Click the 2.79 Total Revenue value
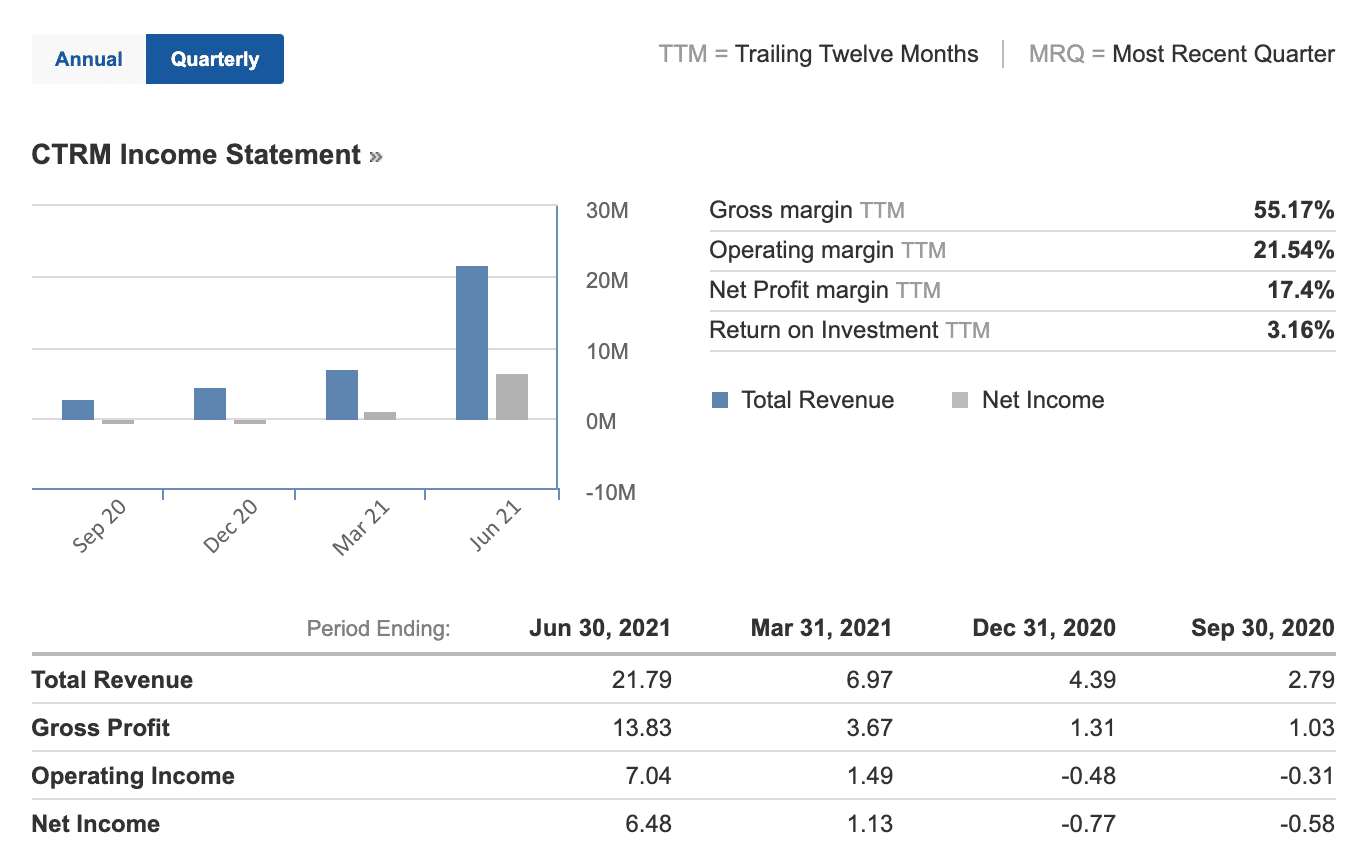Screen dimensions: 1356x866 click(x=1311, y=680)
